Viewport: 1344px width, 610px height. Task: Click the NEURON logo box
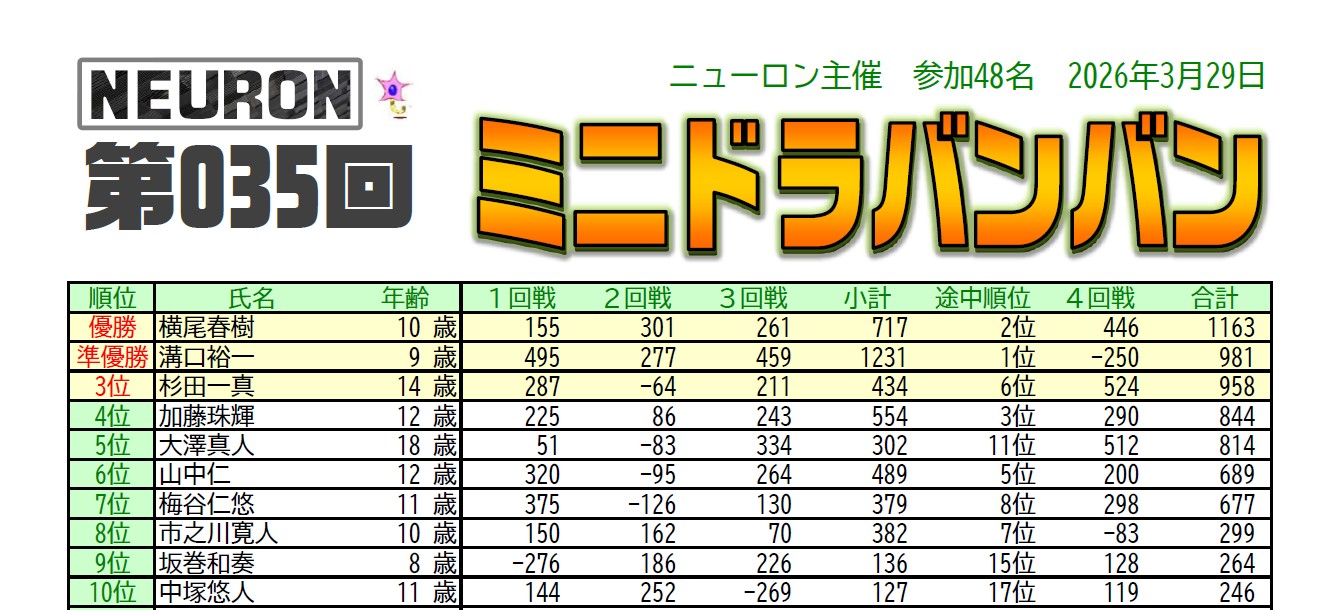click(220, 93)
